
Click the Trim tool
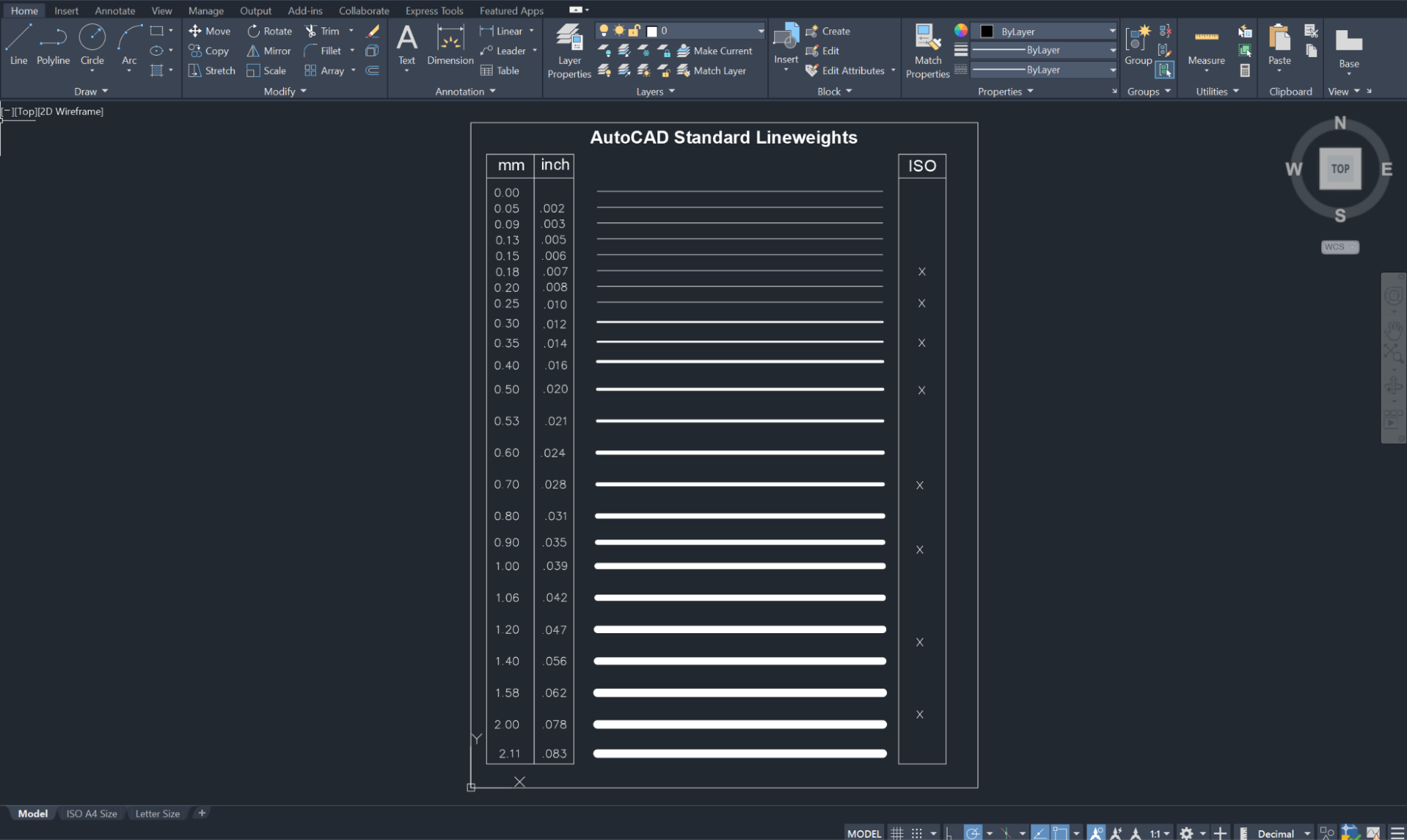(x=322, y=31)
